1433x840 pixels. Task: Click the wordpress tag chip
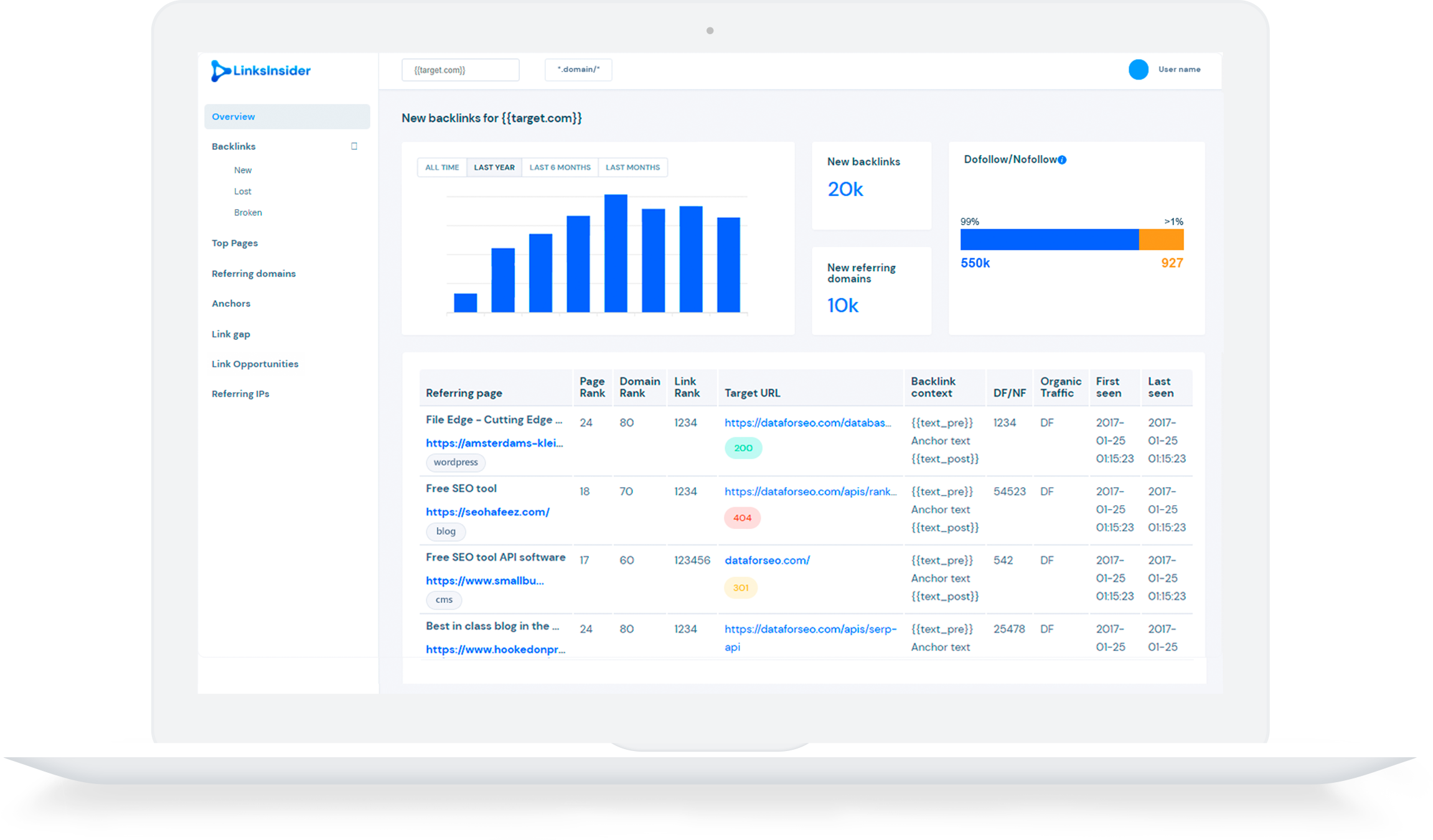tap(456, 462)
